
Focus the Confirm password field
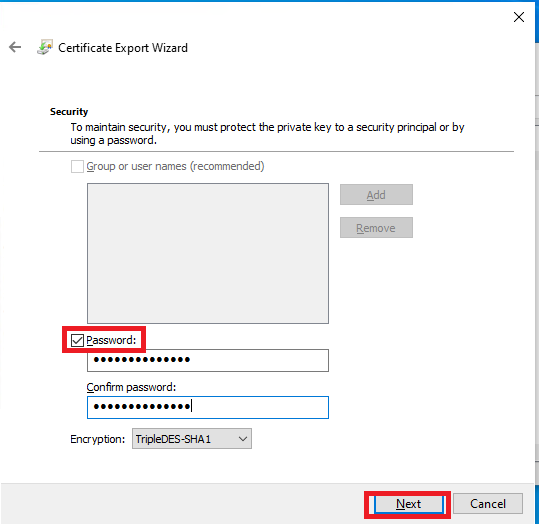pyautogui.click(x=208, y=407)
